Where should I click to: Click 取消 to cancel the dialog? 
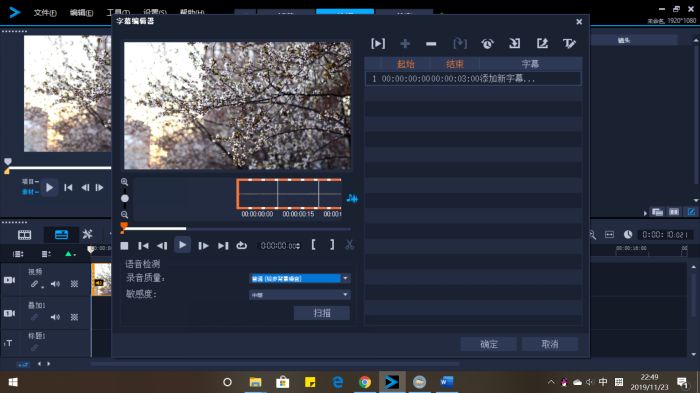click(550, 344)
